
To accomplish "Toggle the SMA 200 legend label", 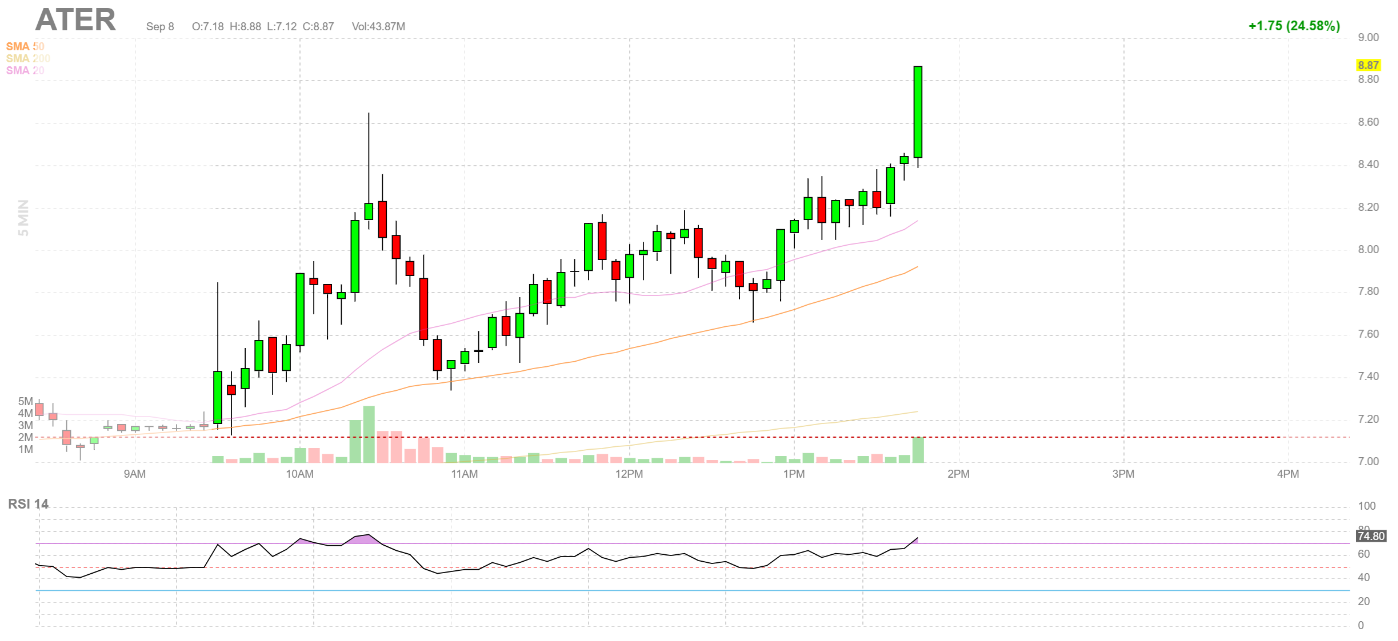I will click(x=28, y=58).
